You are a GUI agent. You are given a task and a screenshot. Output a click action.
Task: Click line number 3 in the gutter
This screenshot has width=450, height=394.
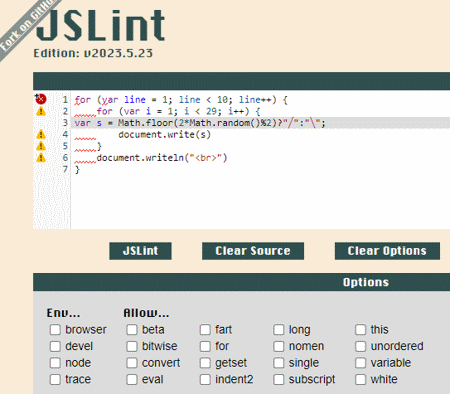point(65,123)
